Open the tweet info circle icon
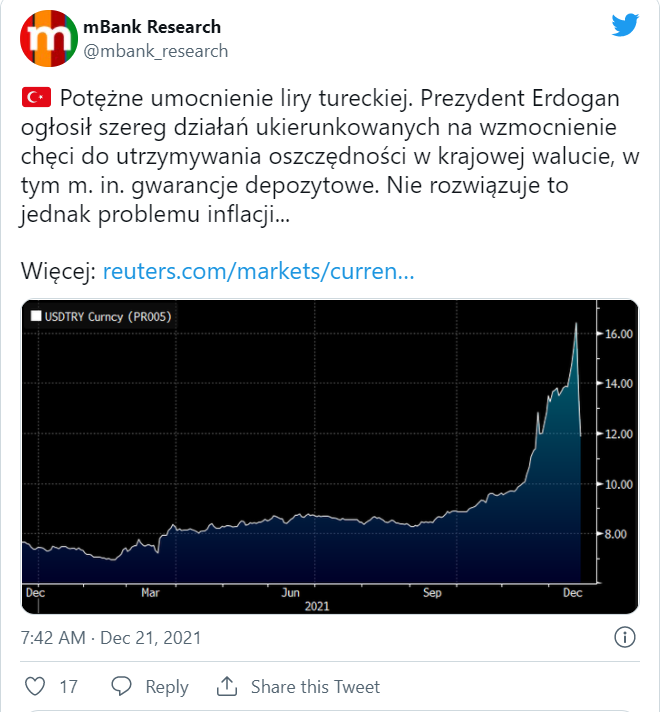The width and height of the screenshot is (662, 712). click(x=626, y=637)
